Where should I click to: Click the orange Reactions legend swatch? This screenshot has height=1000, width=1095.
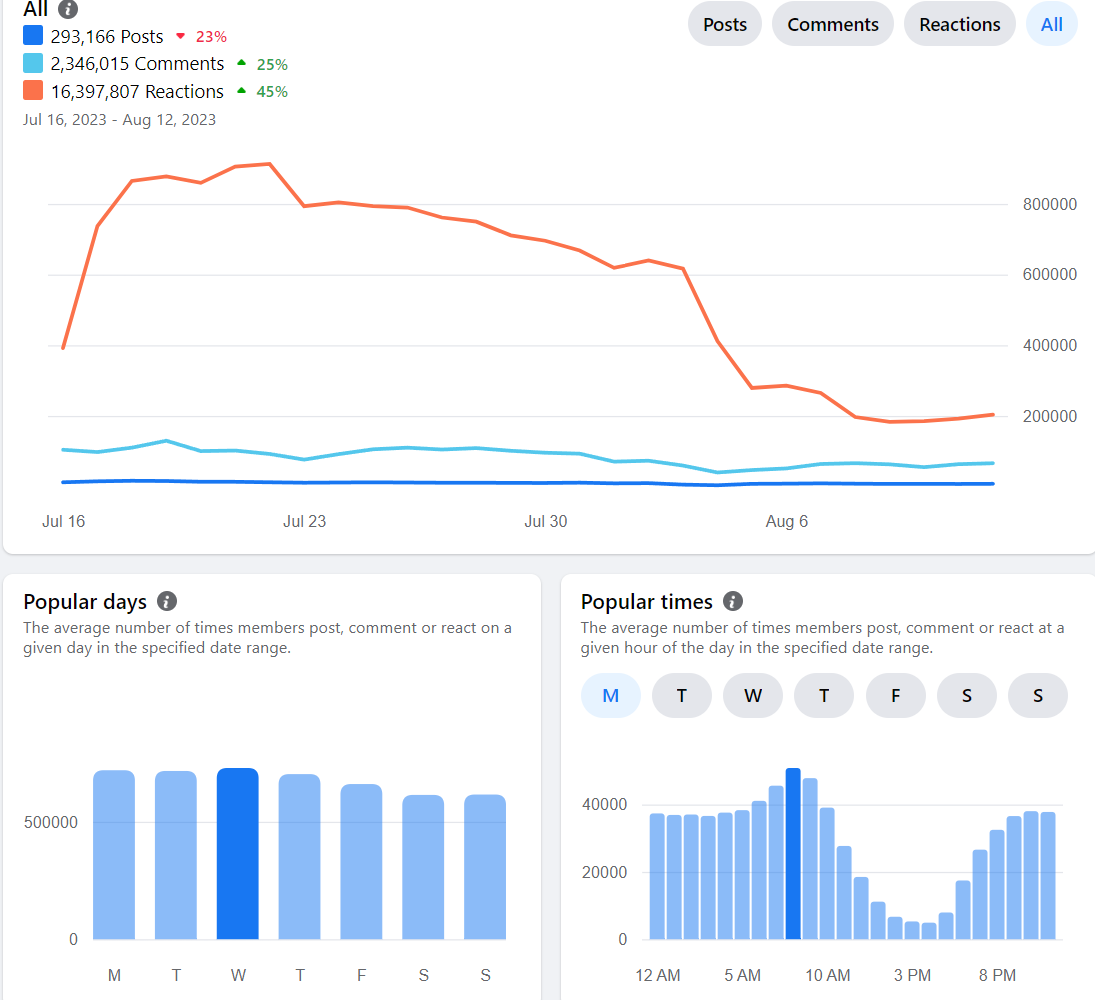click(x=33, y=91)
